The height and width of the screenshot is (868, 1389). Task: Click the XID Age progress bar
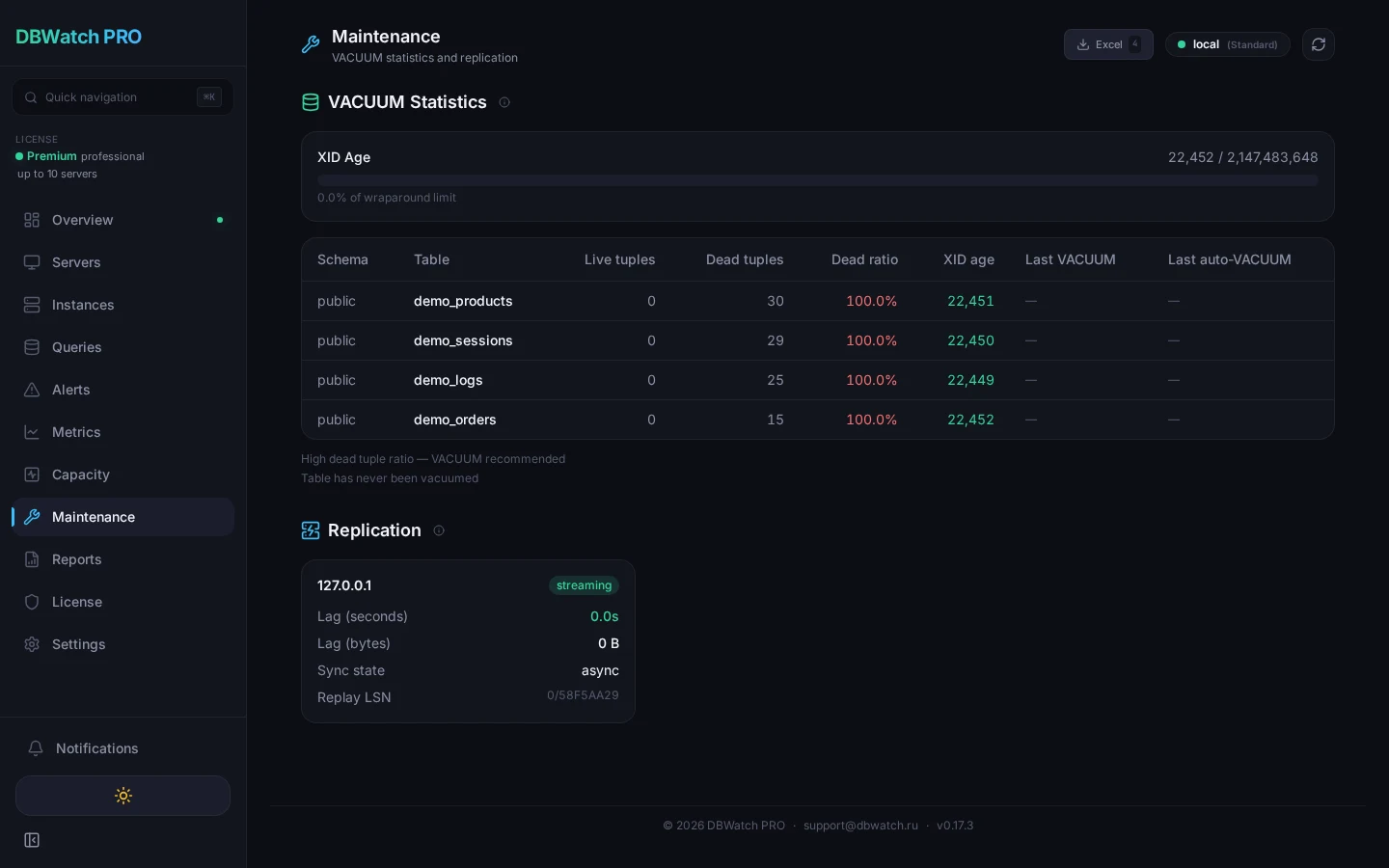pyautogui.click(x=818, y=180)
